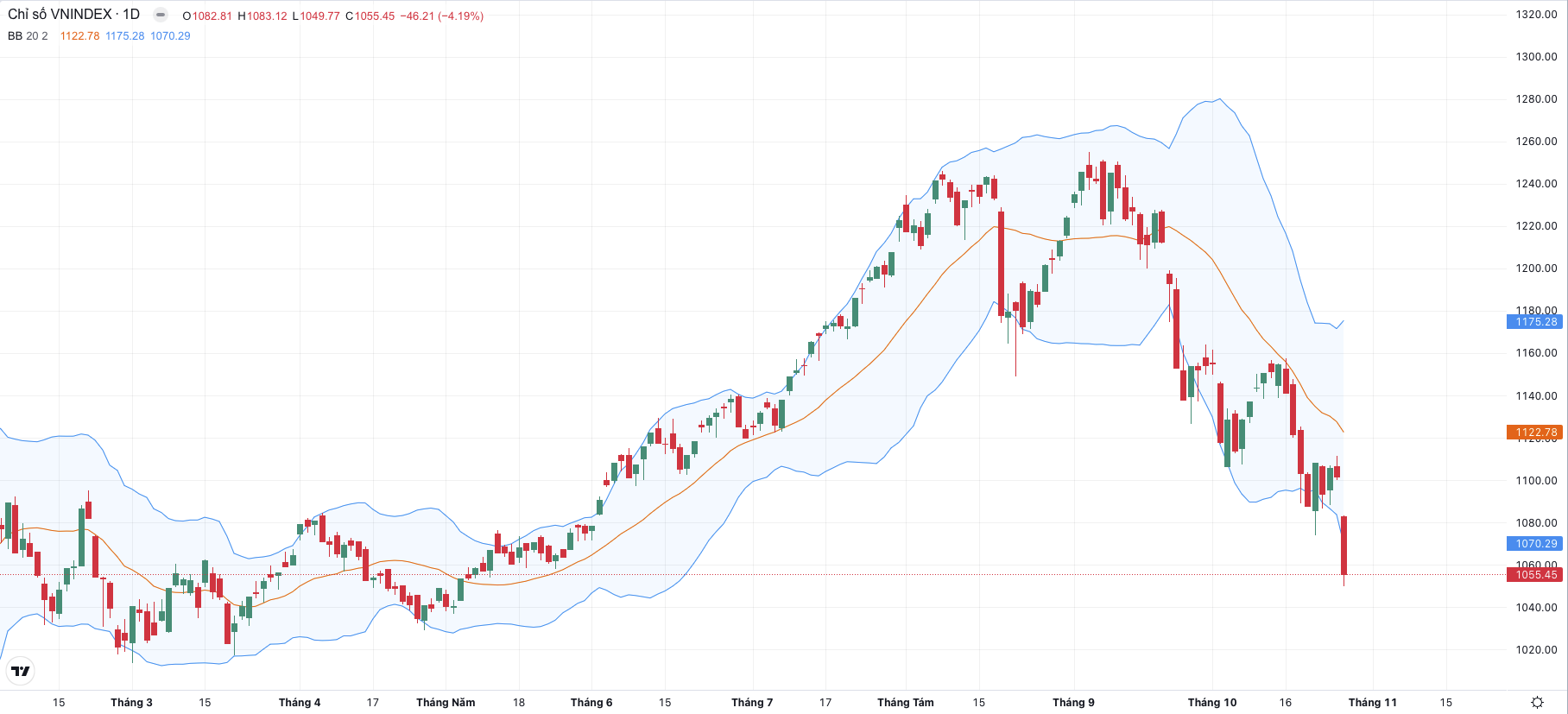Select the BB 20 2 indicator legend
Image resolution: width=1568 pixels, height=714 pixels.
[28, 36]
